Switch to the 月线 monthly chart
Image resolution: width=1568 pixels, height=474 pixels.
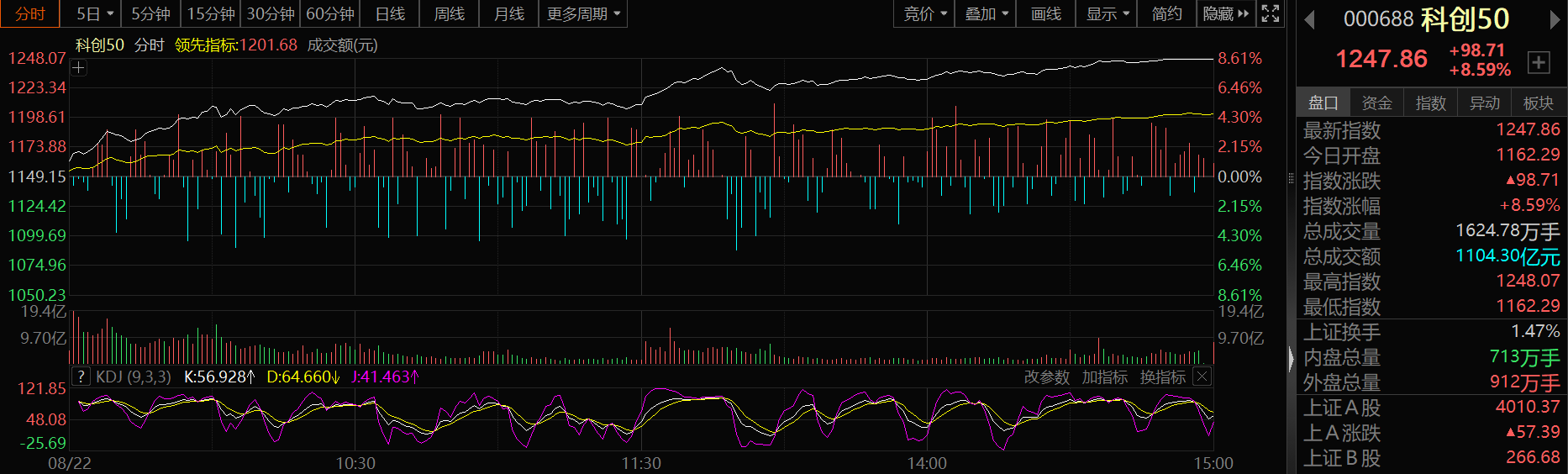click(509, 13)
